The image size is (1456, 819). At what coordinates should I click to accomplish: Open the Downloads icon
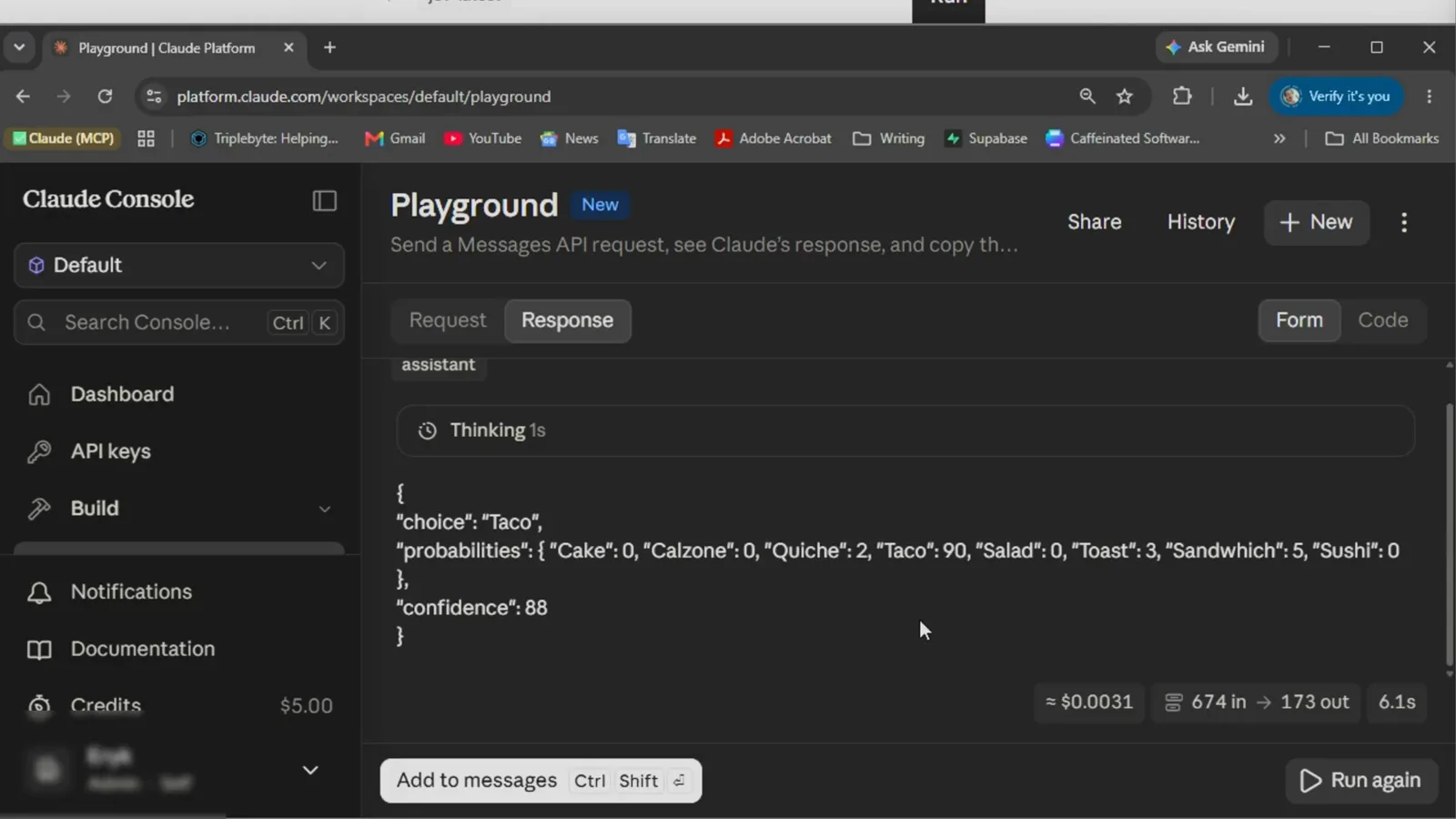pos(1243,96)
